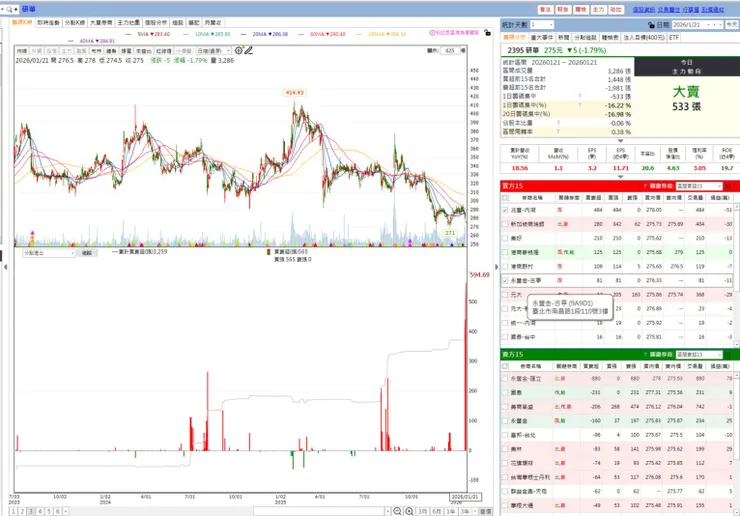Screen dimensions: 740x516
Task: Toggle checkbox for 美林 seller row
Action: coord(505,449)
